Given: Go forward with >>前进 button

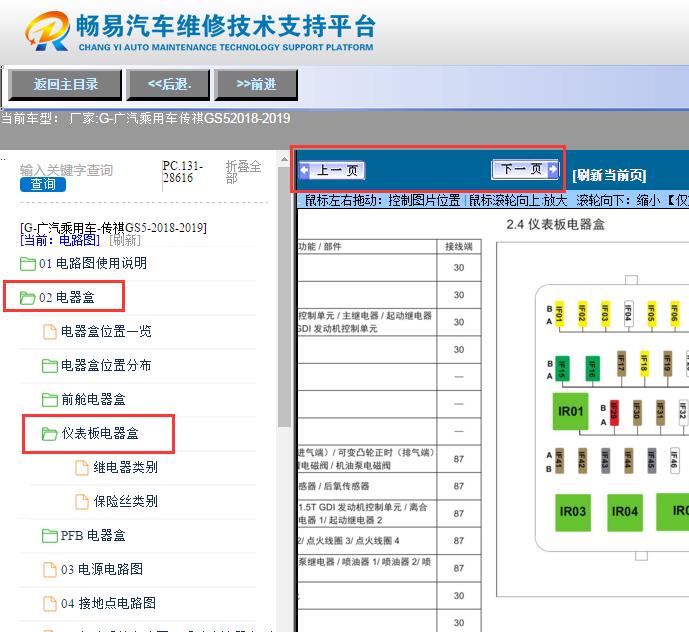Looking at the screenshot, I should coord(256,84).
